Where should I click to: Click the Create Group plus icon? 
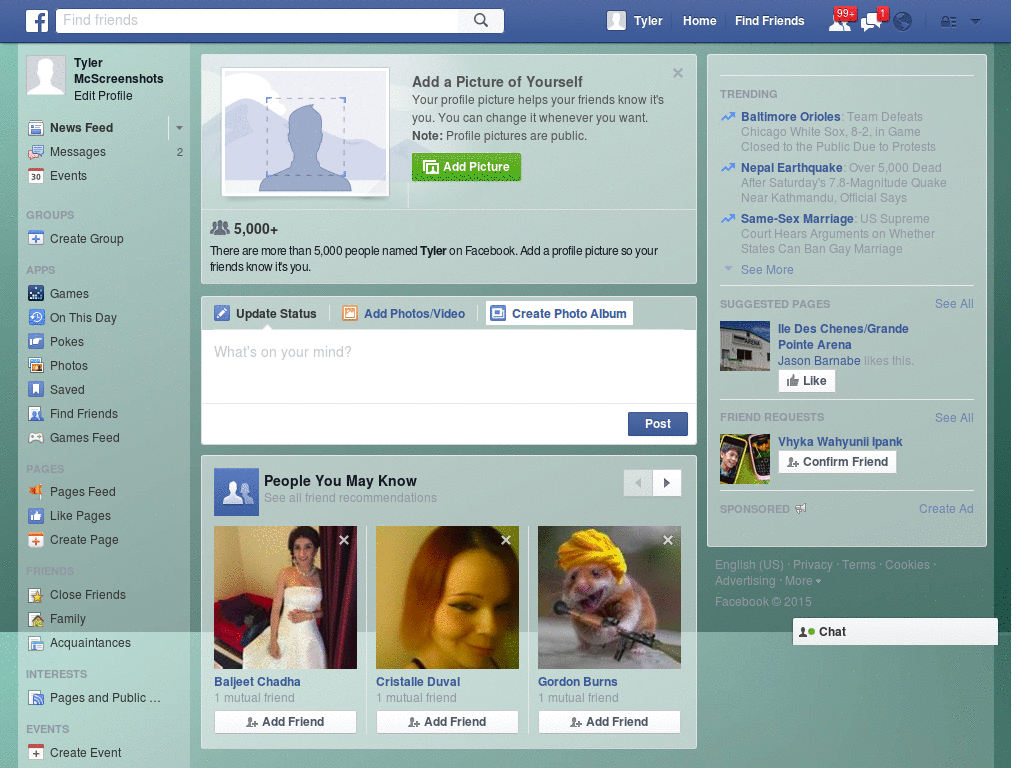(x=36, y=239)
